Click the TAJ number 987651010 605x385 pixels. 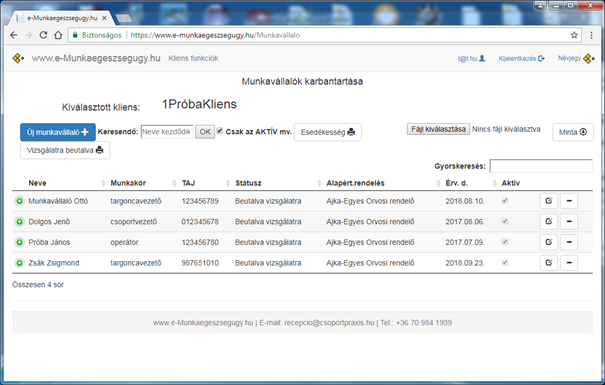[200, 263]
